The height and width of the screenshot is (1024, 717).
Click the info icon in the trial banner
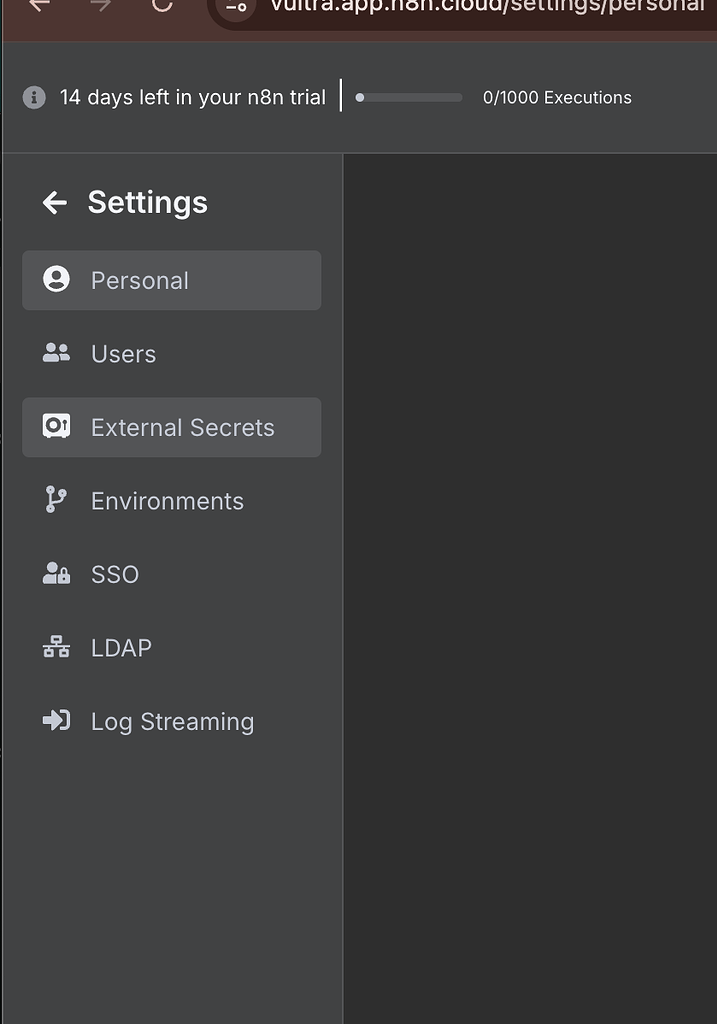[34, 97]
